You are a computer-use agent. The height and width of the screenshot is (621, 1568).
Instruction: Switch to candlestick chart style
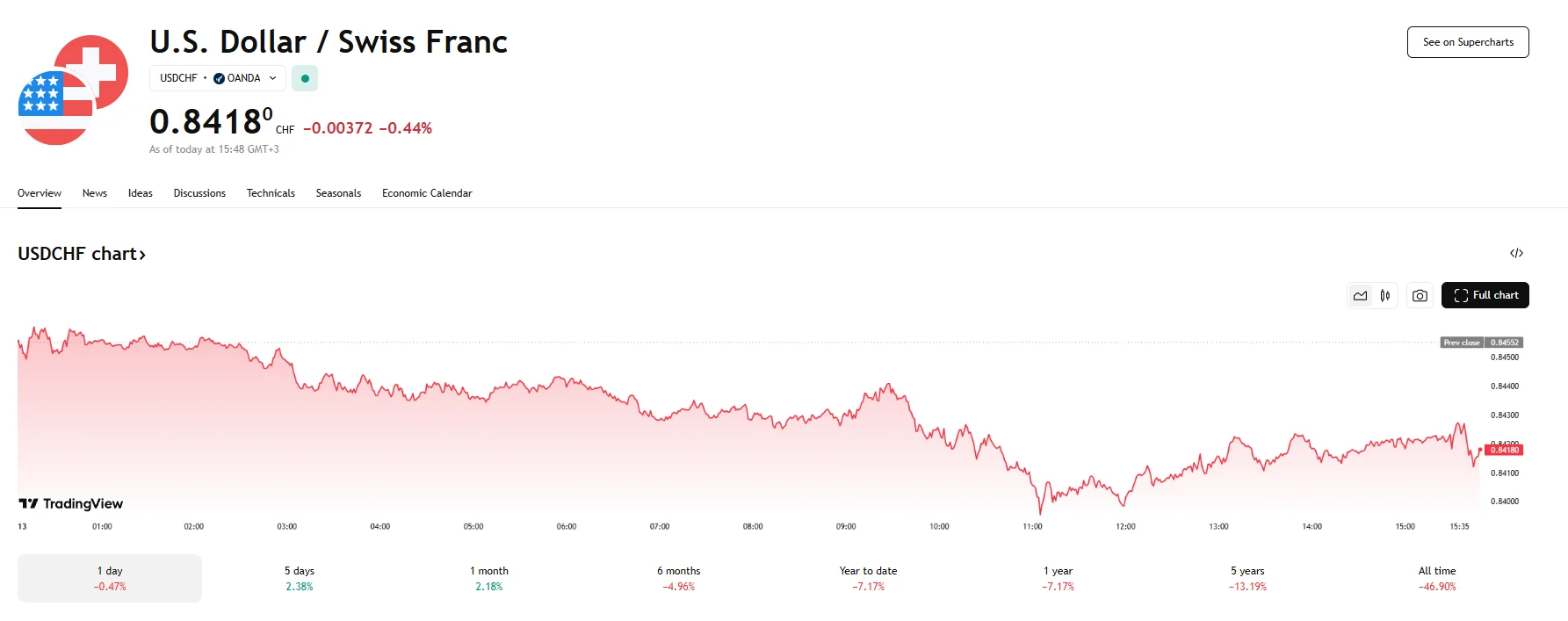(1385, 296)
